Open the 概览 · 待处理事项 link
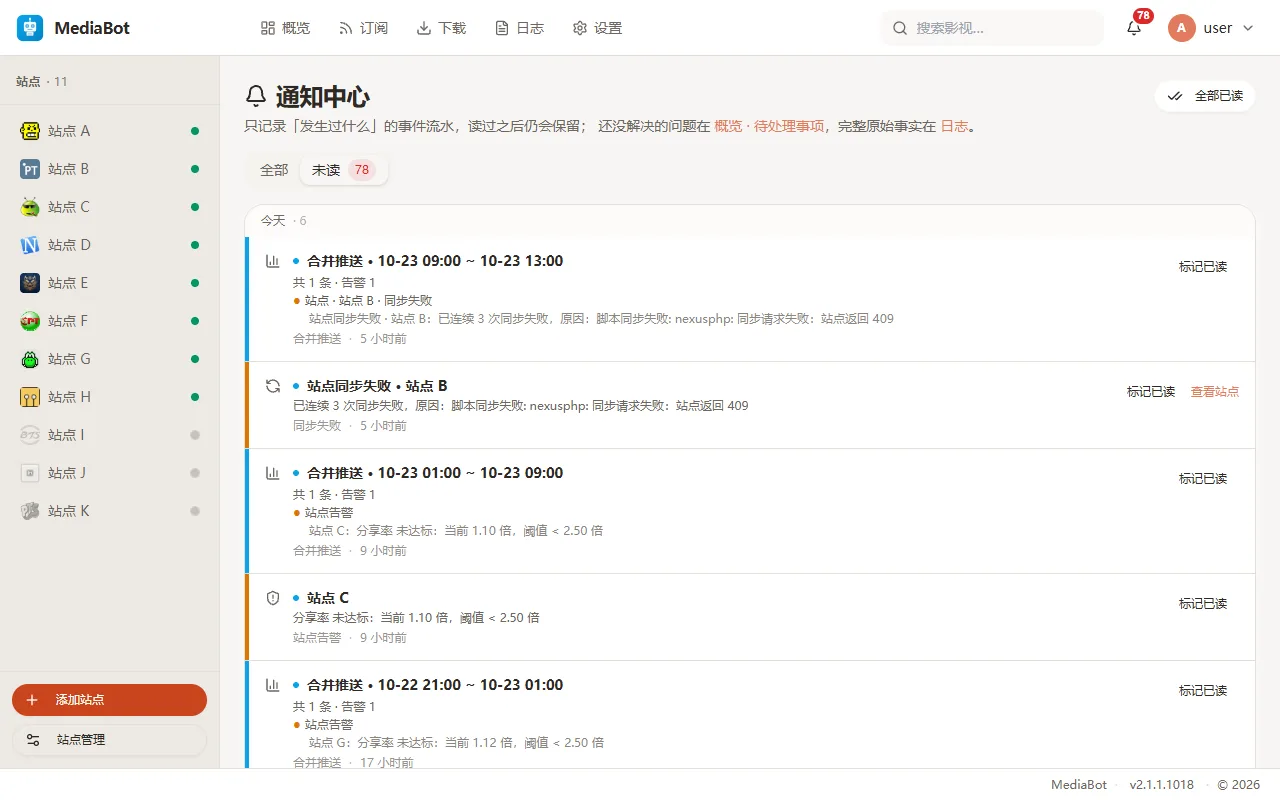Viewport: 1280px width, 800px height. tap(769, 127)
